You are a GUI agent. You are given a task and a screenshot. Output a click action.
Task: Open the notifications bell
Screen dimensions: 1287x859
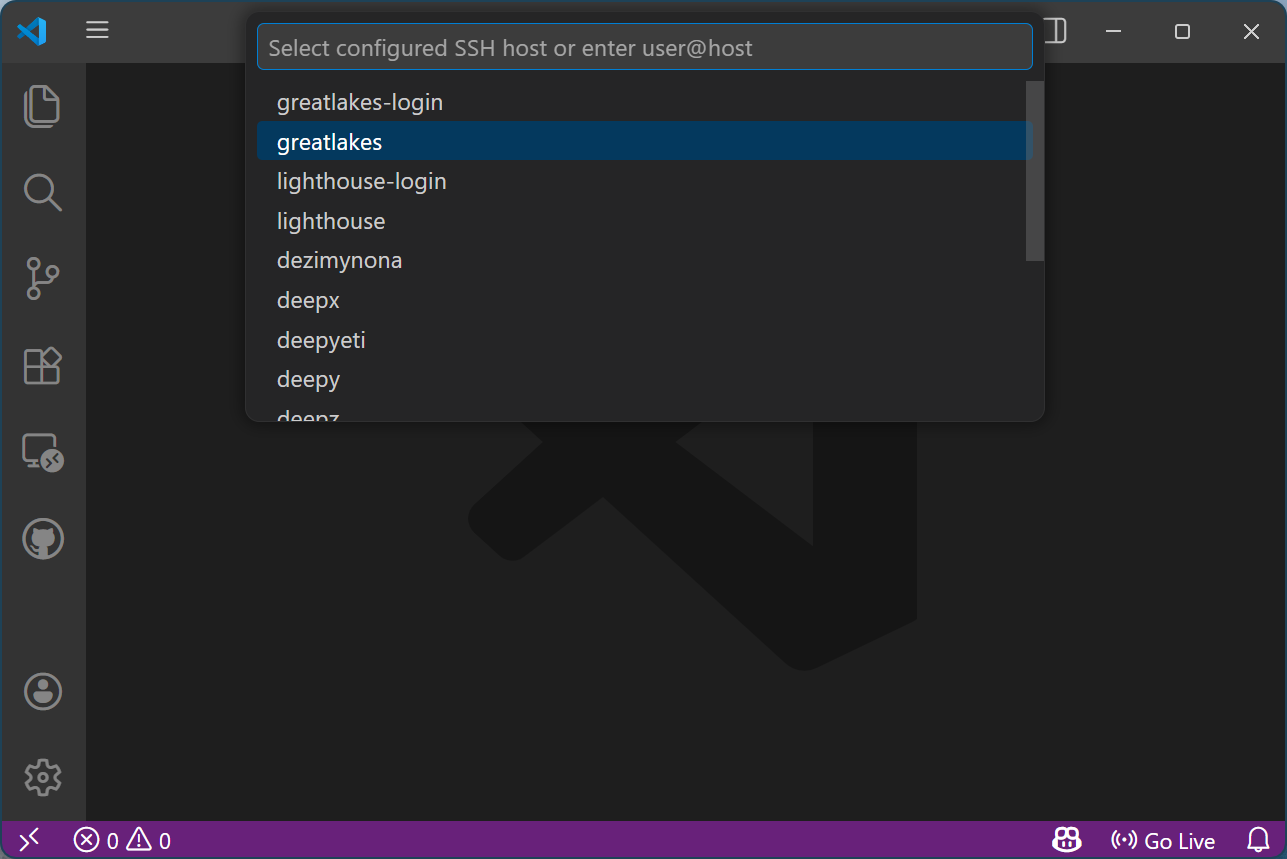point(1258,840)
